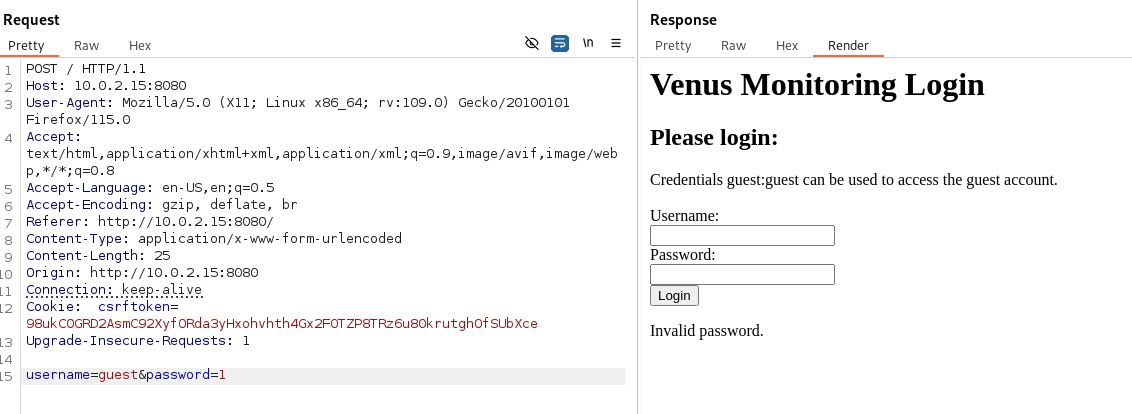Click the Username input field
The width and height of the screenshot is (1132, 414).
tap(742, 236)
